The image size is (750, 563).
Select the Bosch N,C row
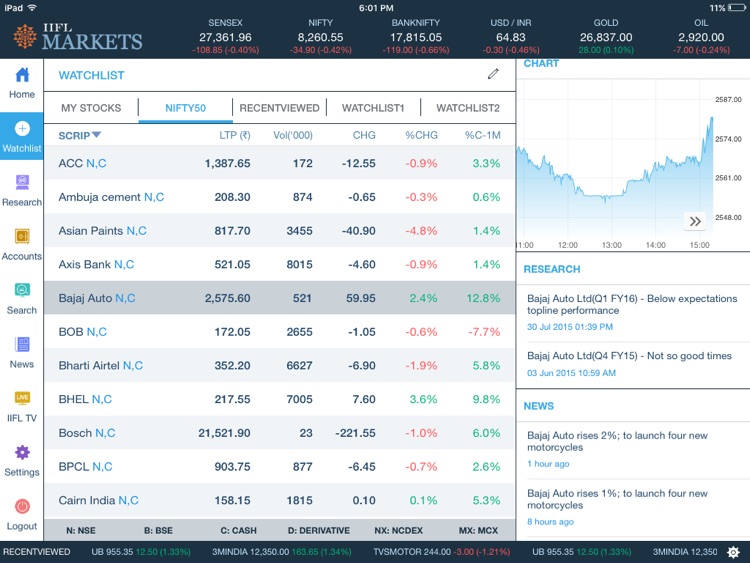coord(279,433)
